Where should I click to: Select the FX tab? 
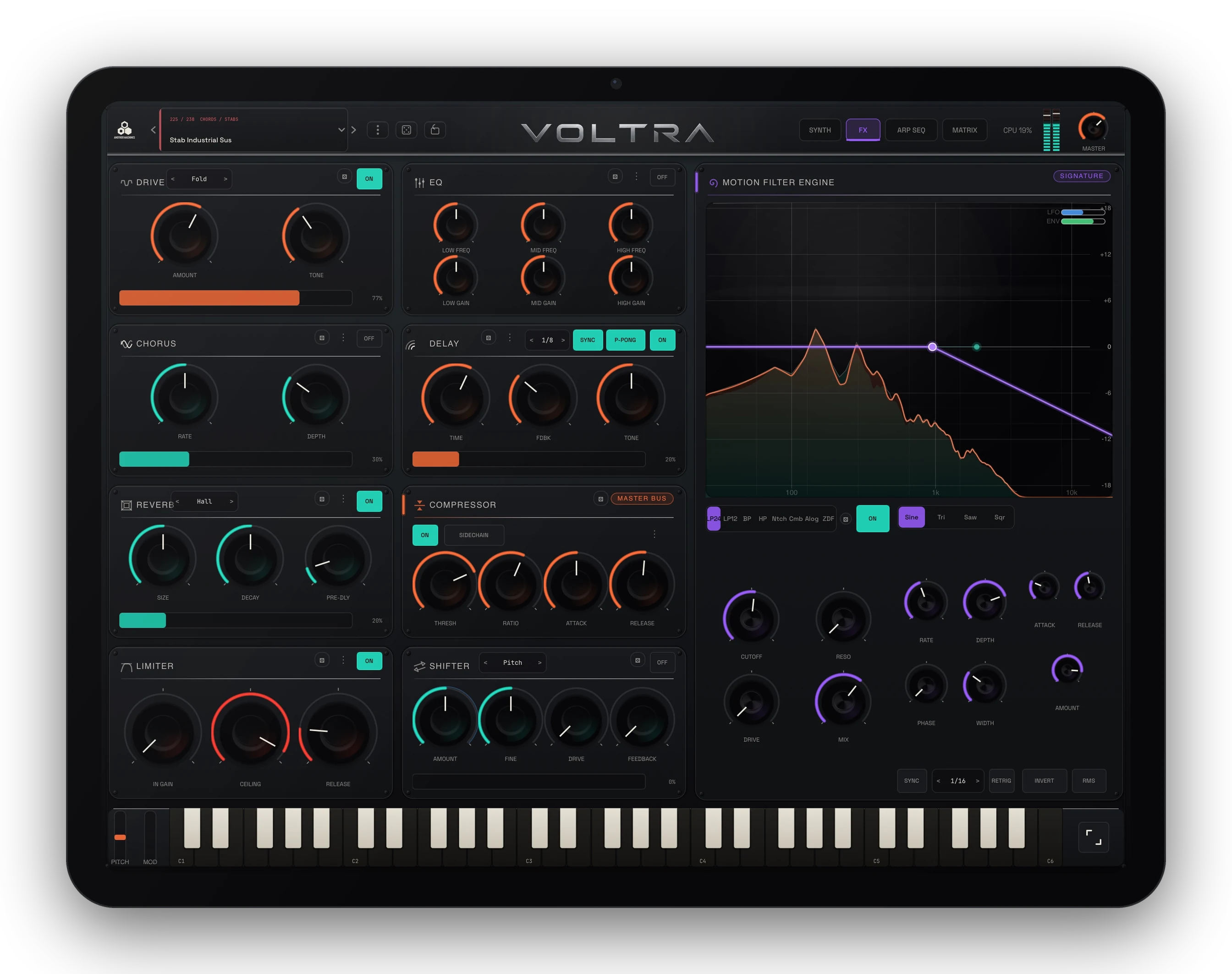(x=863, y=130)
